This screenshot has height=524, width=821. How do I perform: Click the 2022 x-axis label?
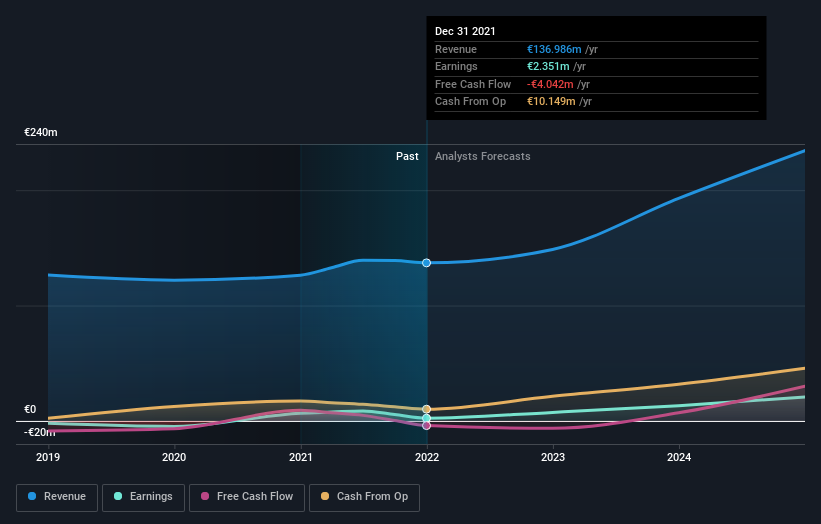[427, 458]
